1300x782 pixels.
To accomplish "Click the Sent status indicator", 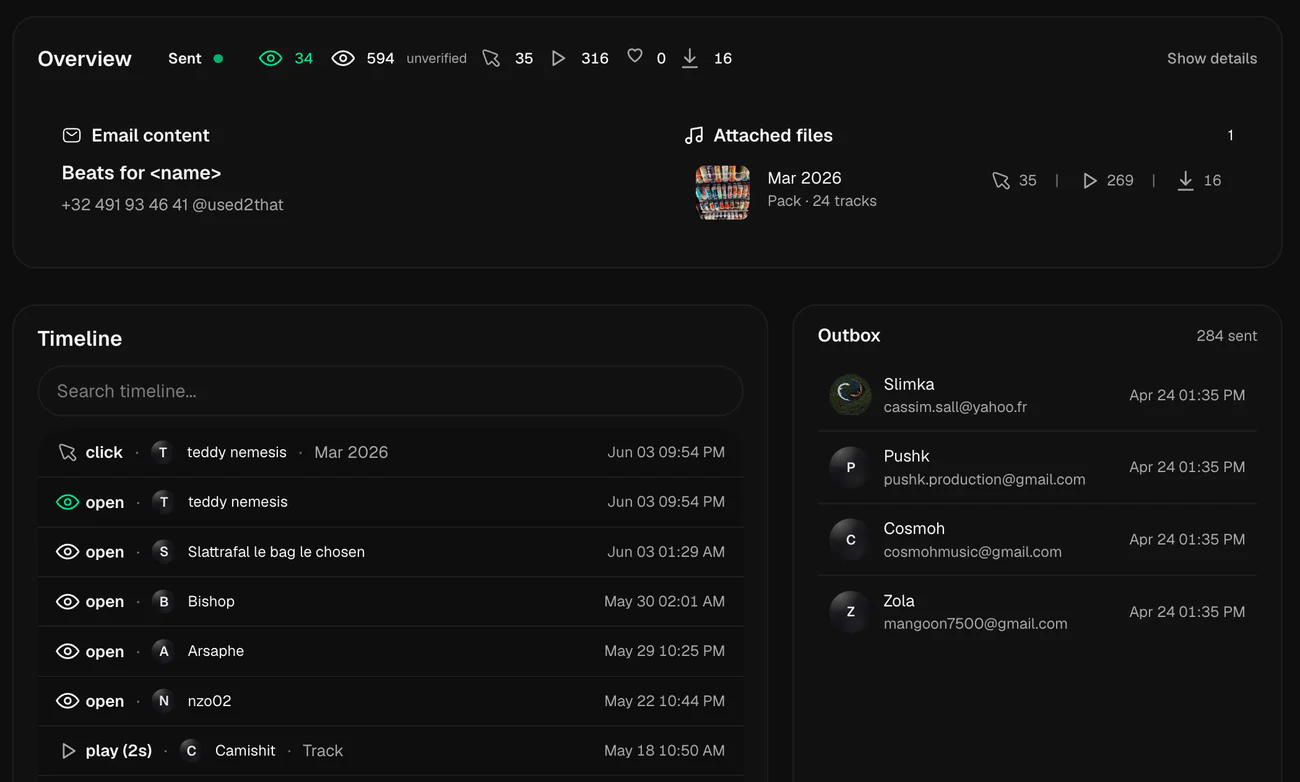I will tap(195, 58).
